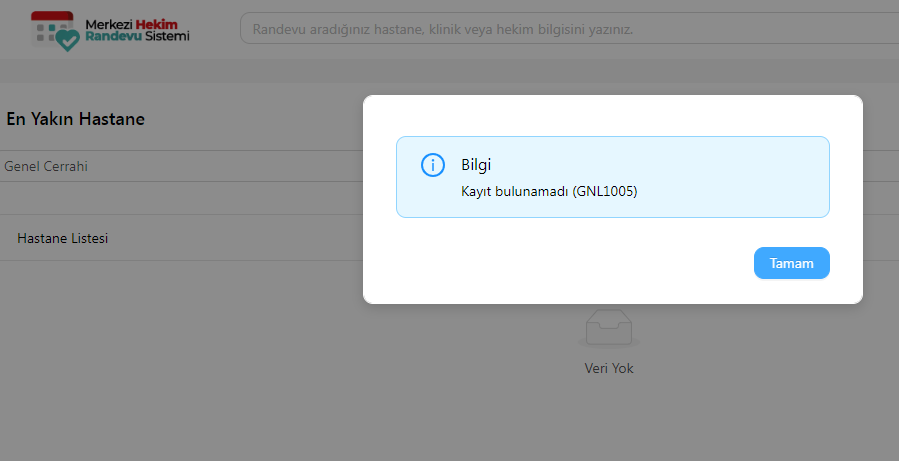Click the Bilgi dialog title
The image size is (899, 461).
coord(476,164)
